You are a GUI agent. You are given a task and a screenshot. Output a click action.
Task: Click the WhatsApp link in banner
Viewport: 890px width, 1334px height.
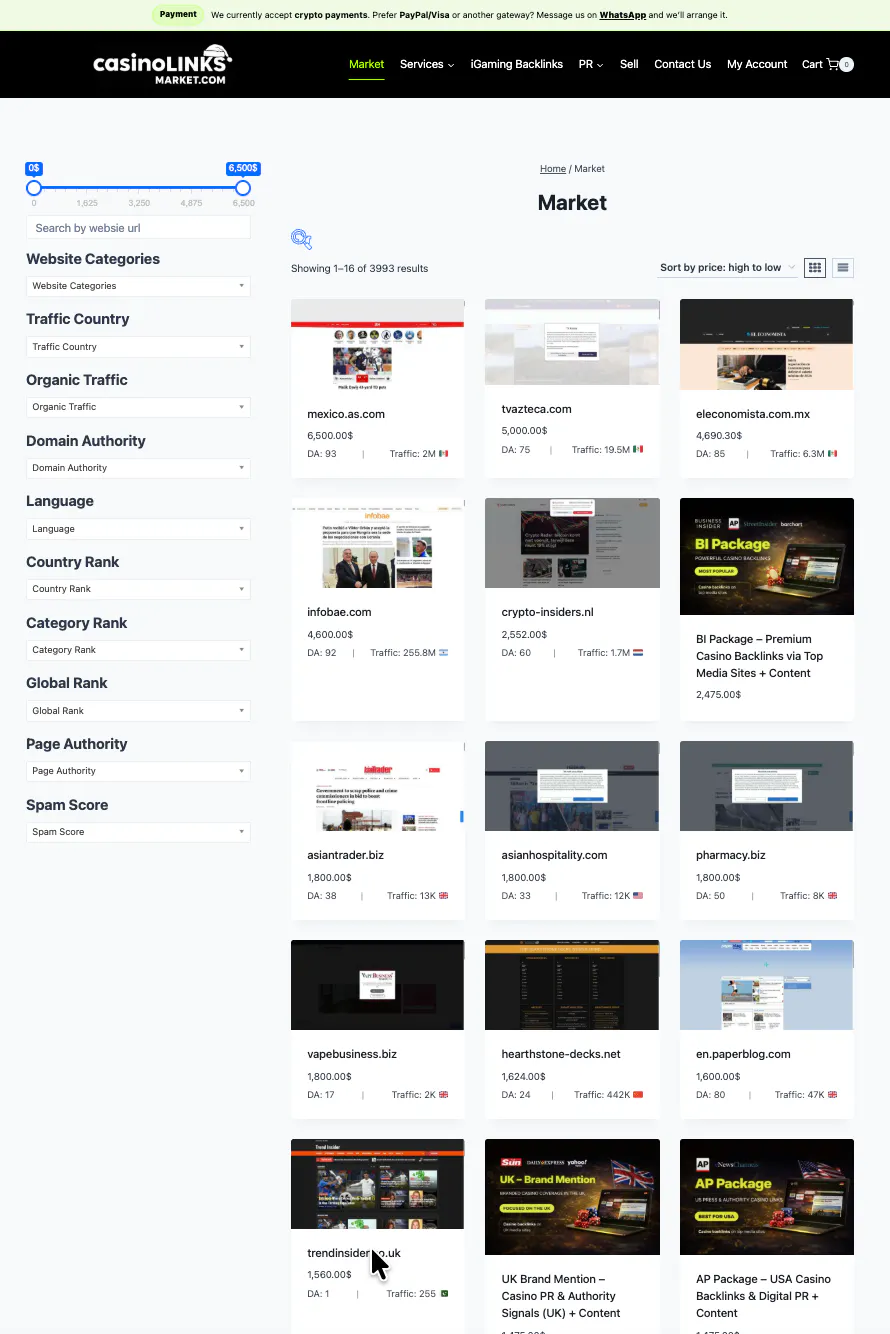(x=622, y=15)
